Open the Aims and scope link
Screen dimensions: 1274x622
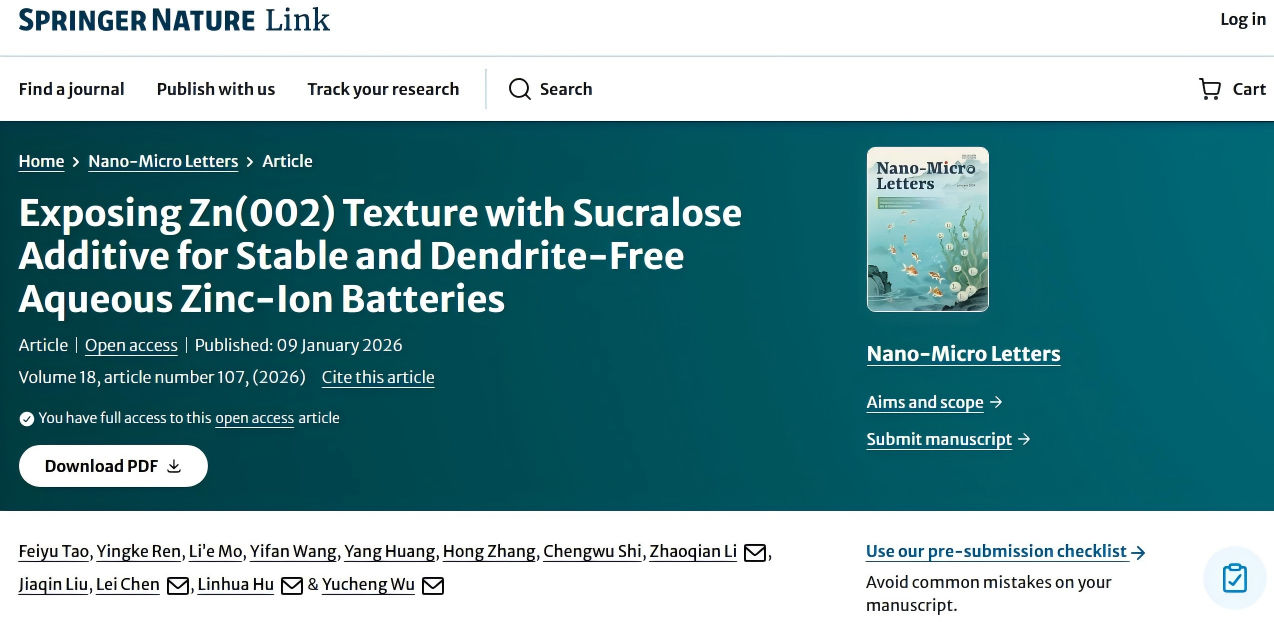(x=925, y=402)
